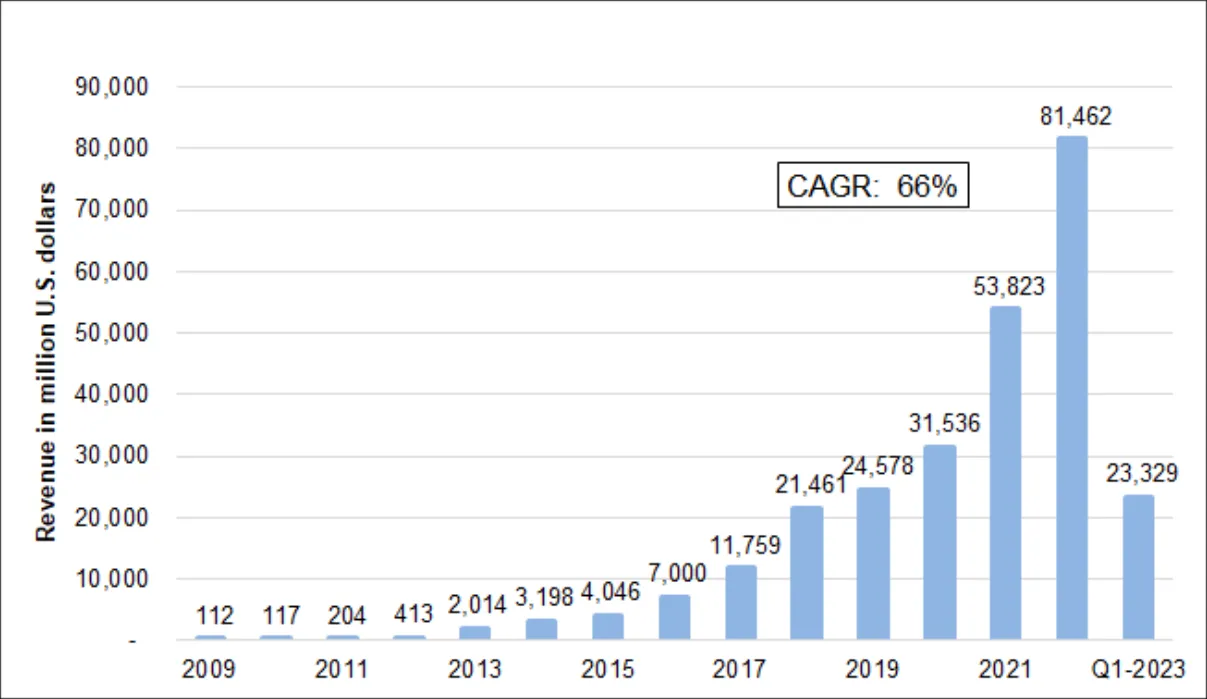
Task: Click the 2013 x-axis label
Action: (x=477, y=668)
